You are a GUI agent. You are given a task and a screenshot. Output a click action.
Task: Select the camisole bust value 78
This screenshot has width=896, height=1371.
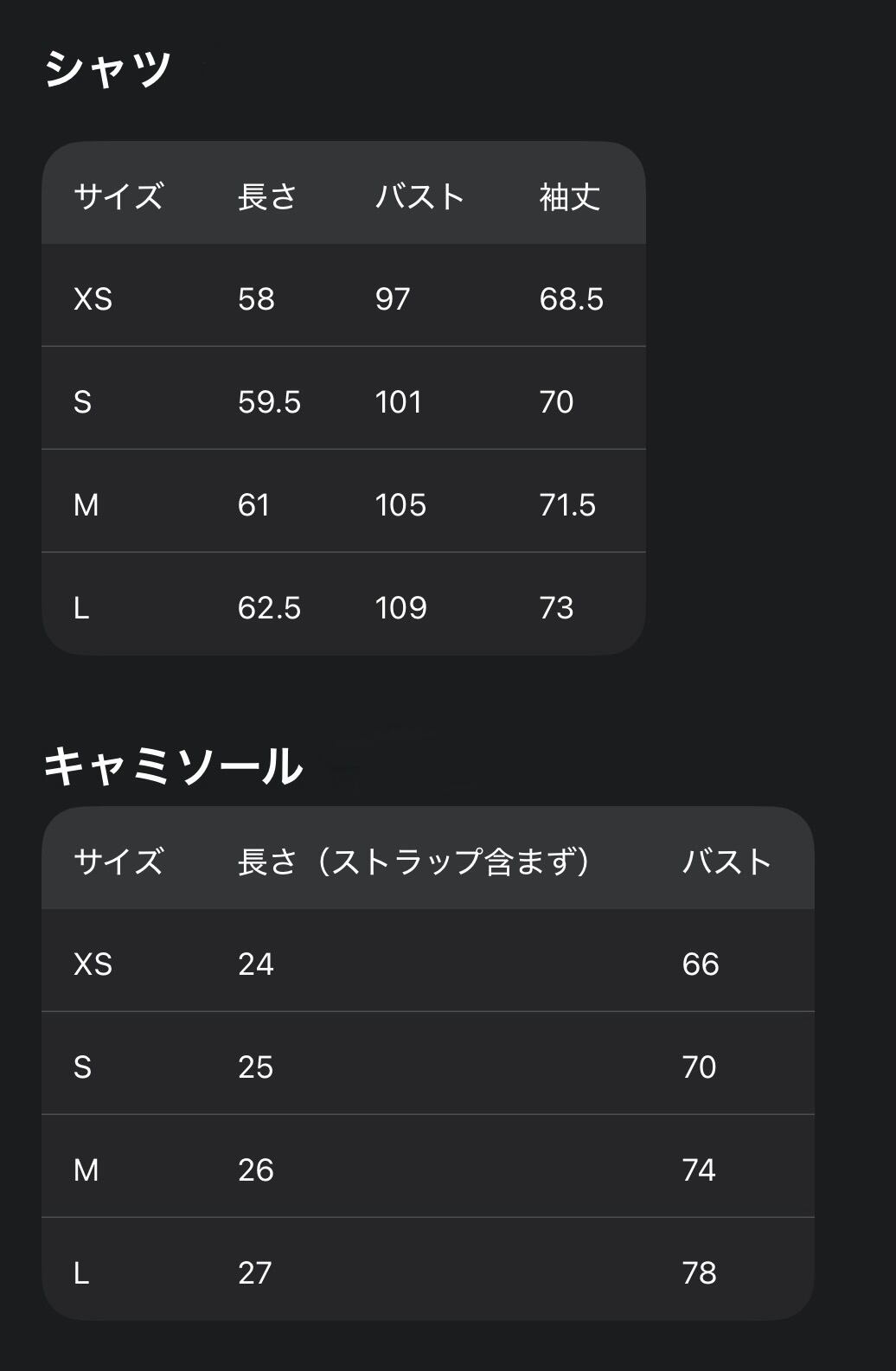tap(699, 1273)
